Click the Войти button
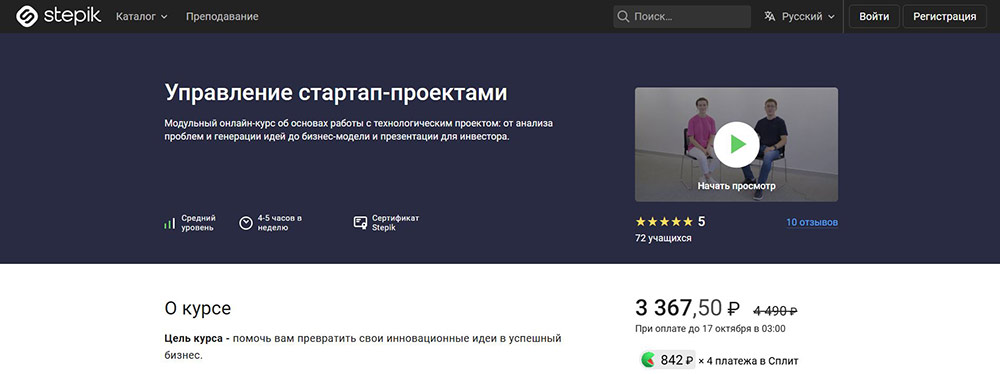The width and height of the screenshot is (1000, 374). [874, 17]
